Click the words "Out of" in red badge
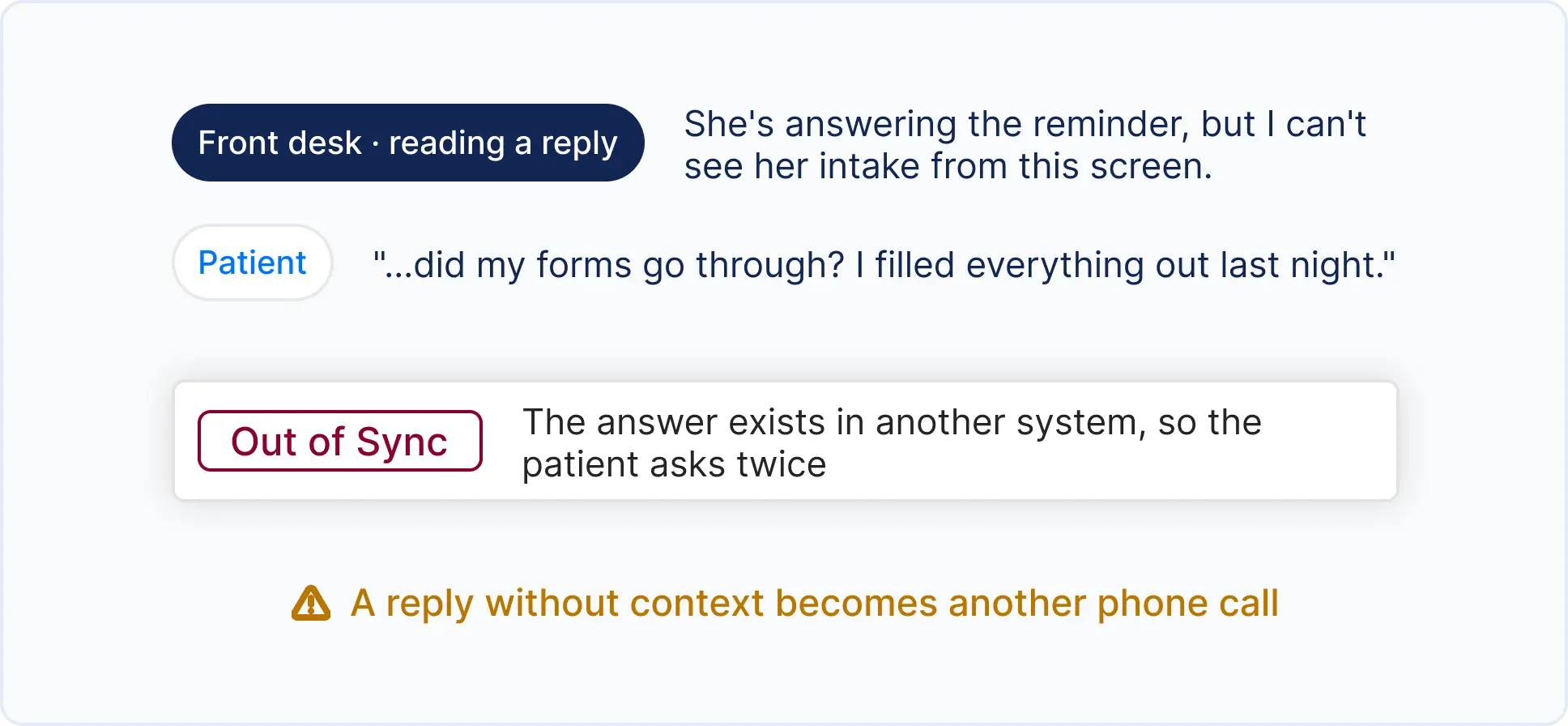 pyautogui.click(x=288, y=442)
